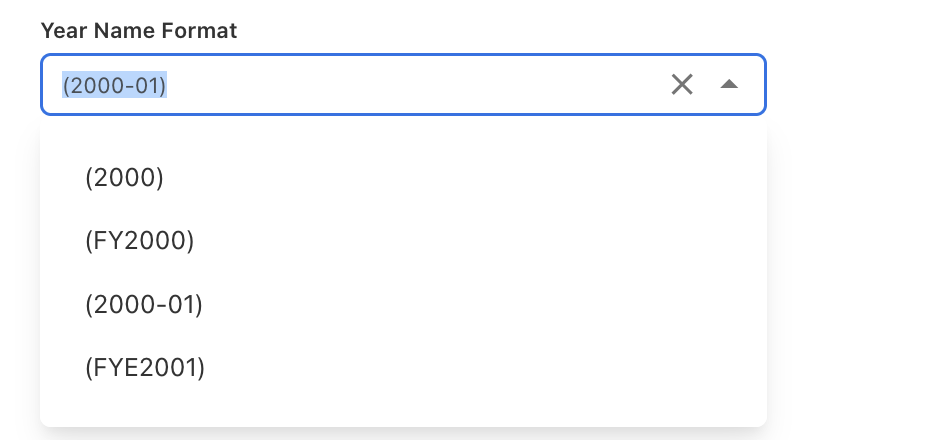Select the (2000) year format option
The width and height of the screenshot is (936, 440).
pyautogui.click(x=124, y=178)
